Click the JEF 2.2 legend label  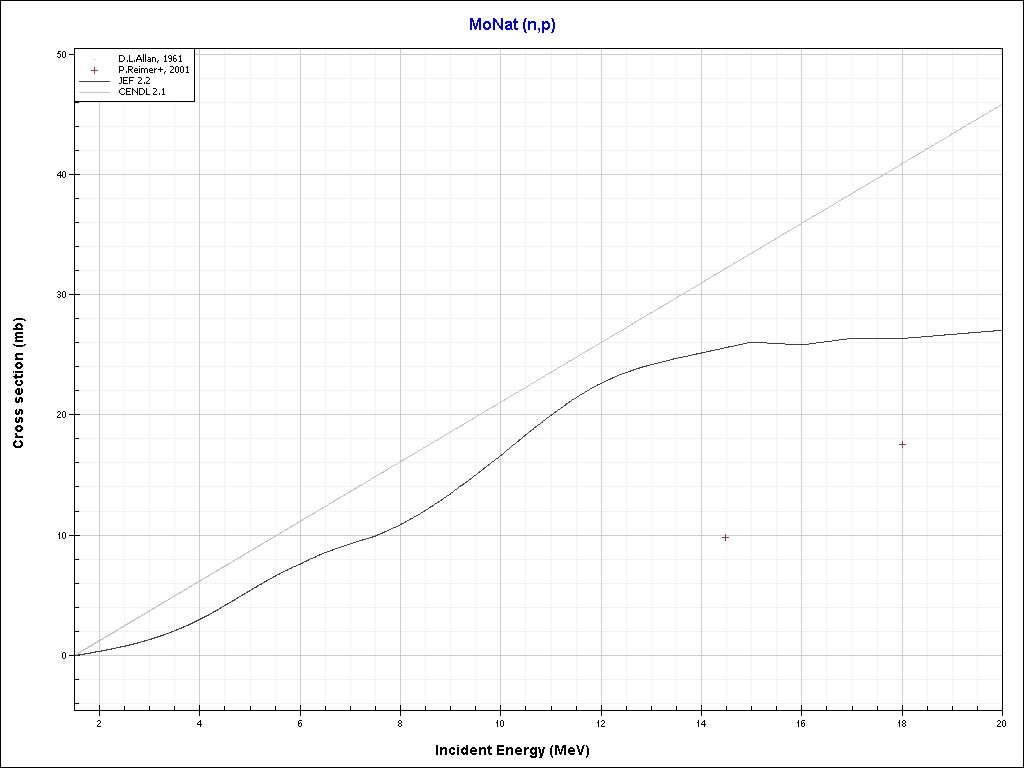tap(135, 81)
